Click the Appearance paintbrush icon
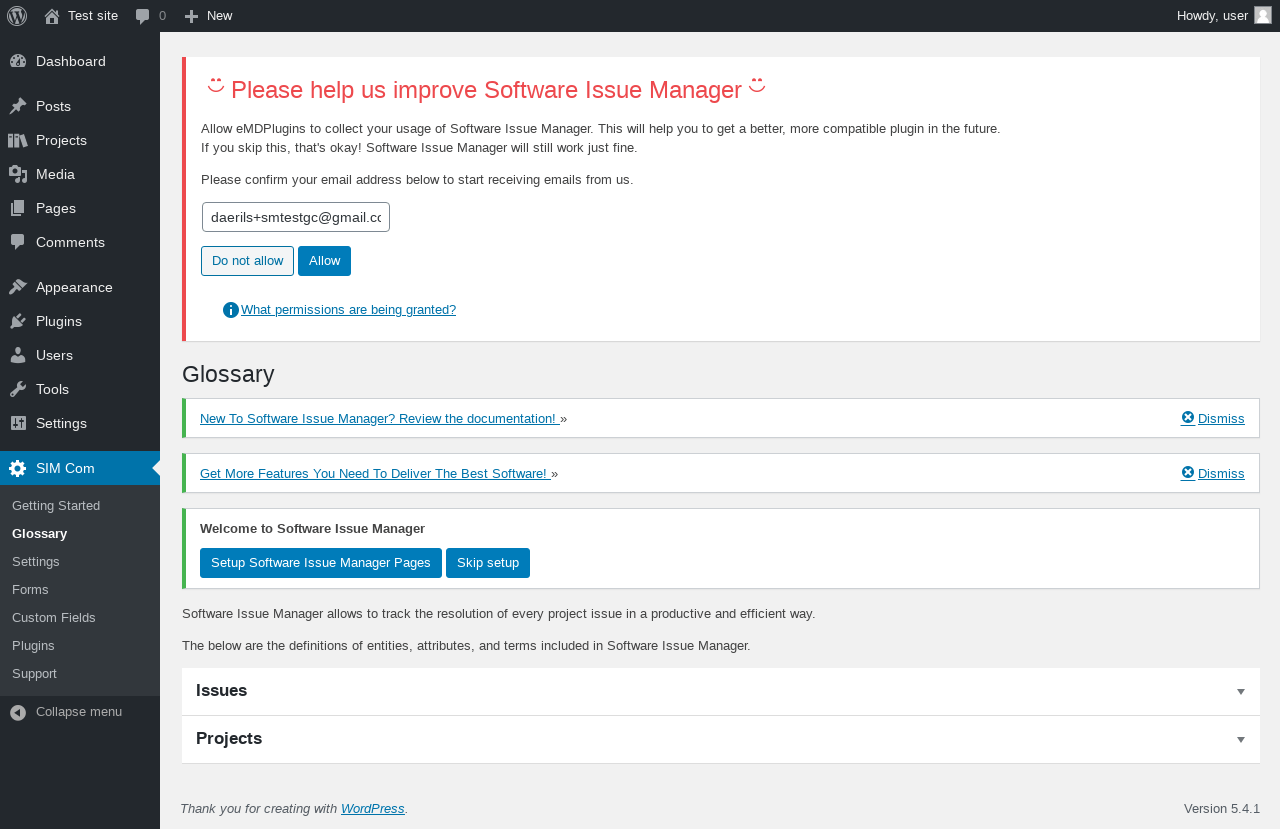Viewport: 1280px width, 829px height. (18, 287)
